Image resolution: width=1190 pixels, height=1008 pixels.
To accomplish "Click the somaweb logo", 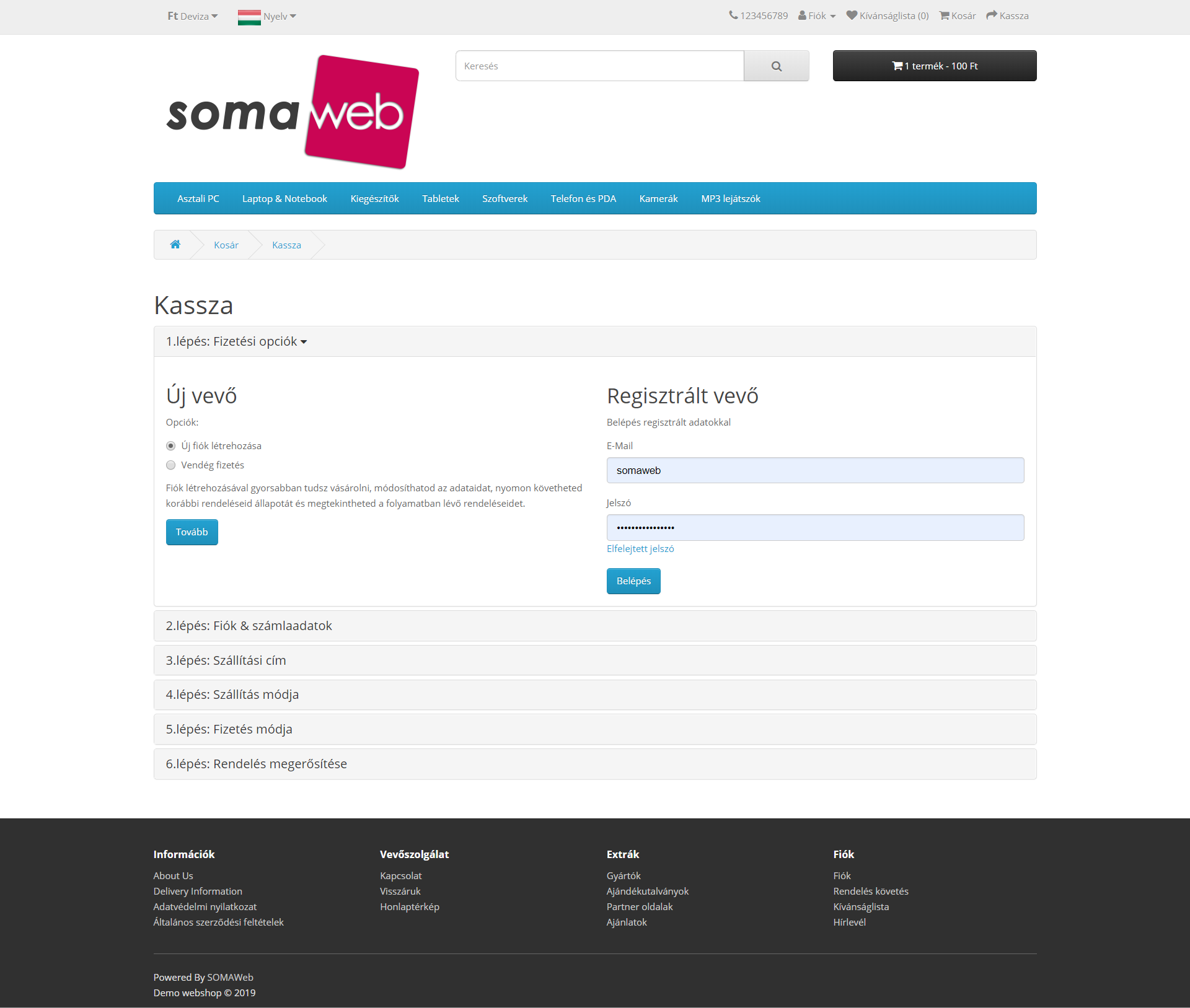I will [x=293, y=112].
